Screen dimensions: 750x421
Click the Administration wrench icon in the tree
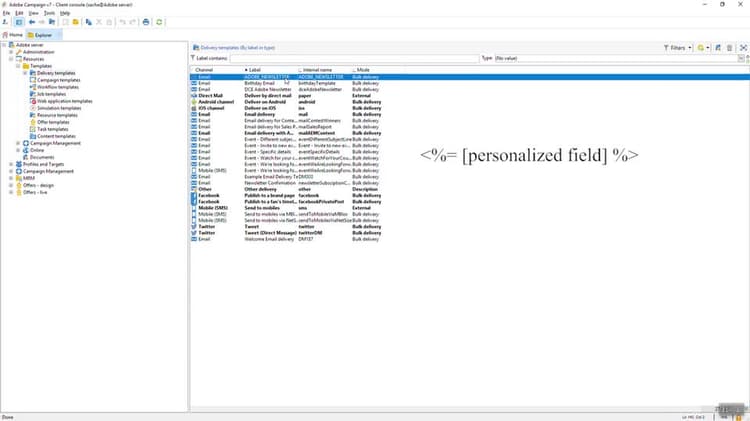(x=19, y=52)
